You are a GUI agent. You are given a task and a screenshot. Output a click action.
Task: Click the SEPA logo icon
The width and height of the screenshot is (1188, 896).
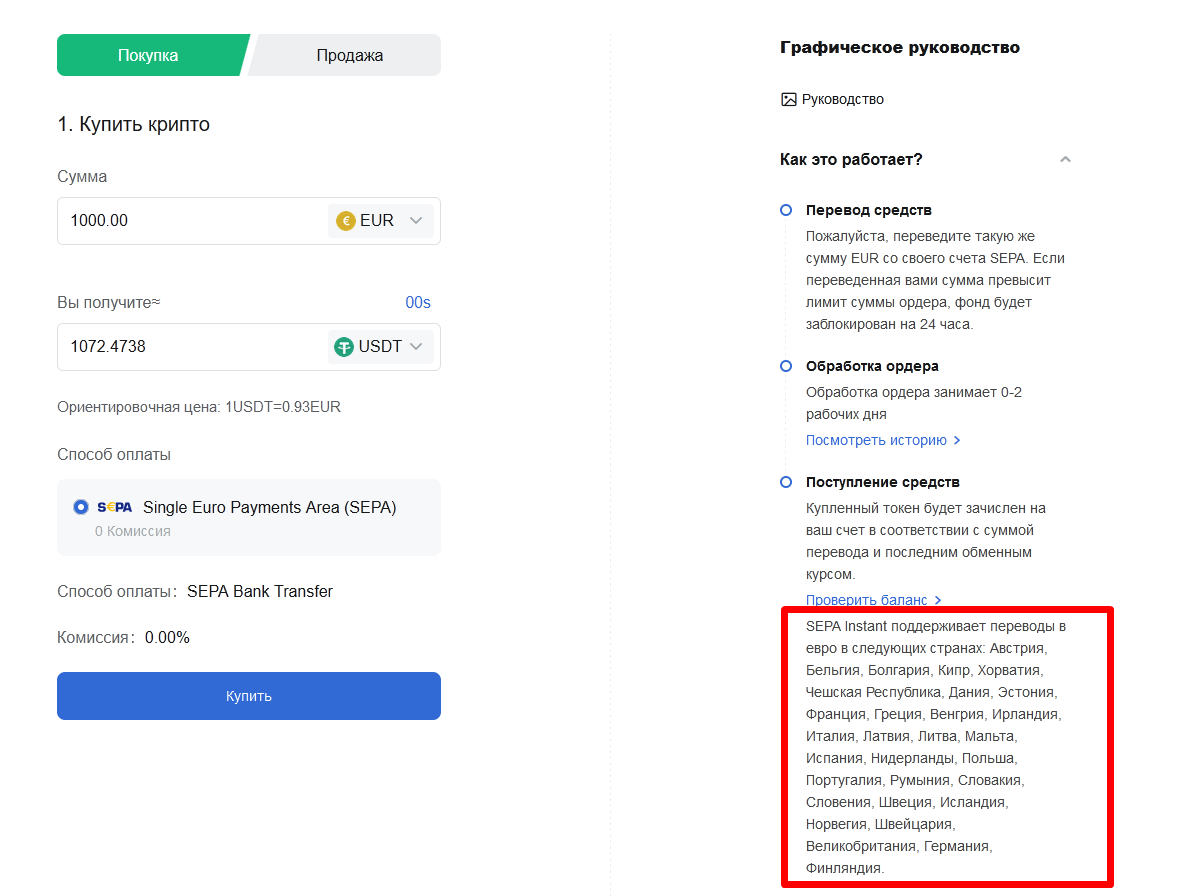114,507
